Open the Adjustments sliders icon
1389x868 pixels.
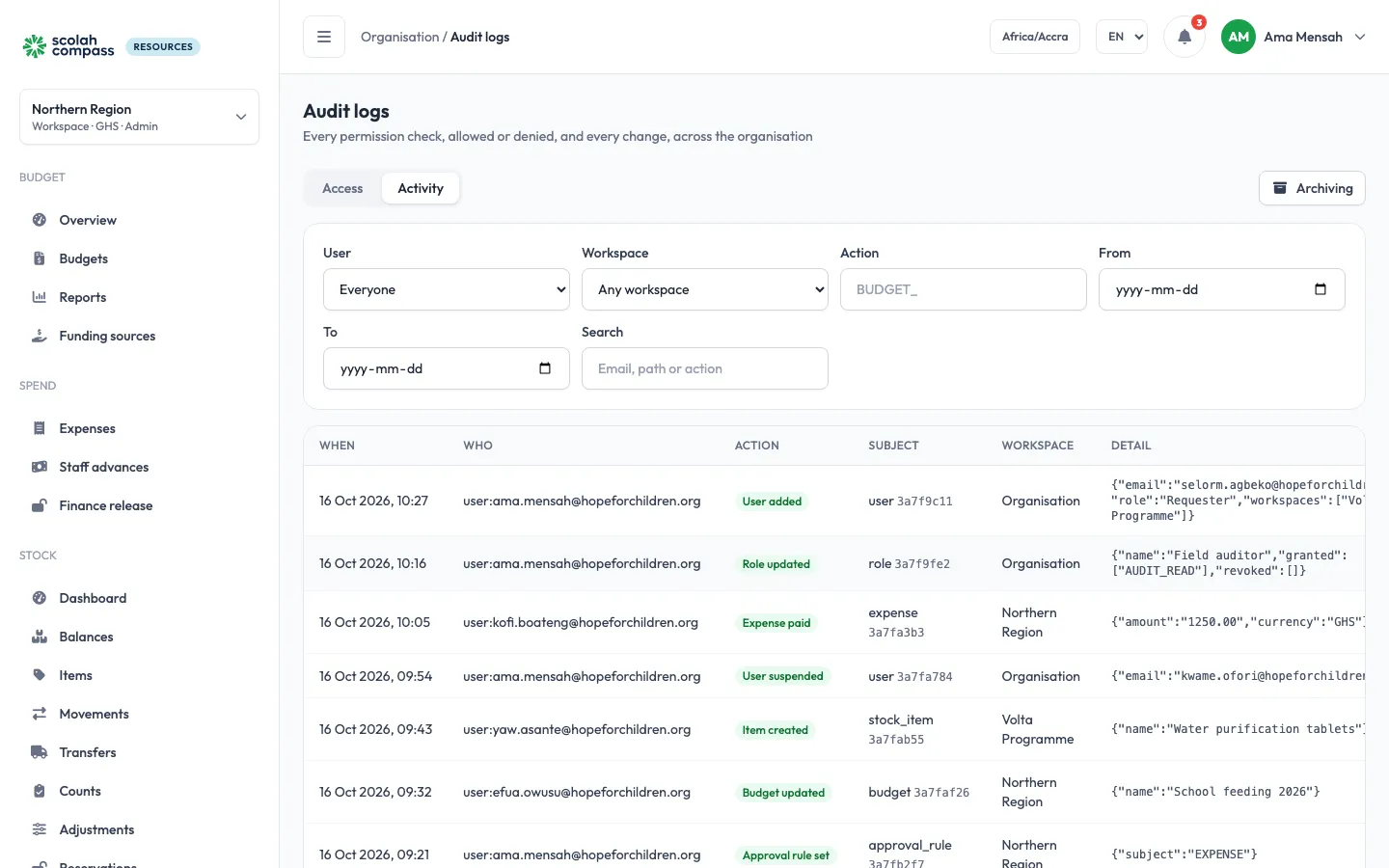point(40,829)
